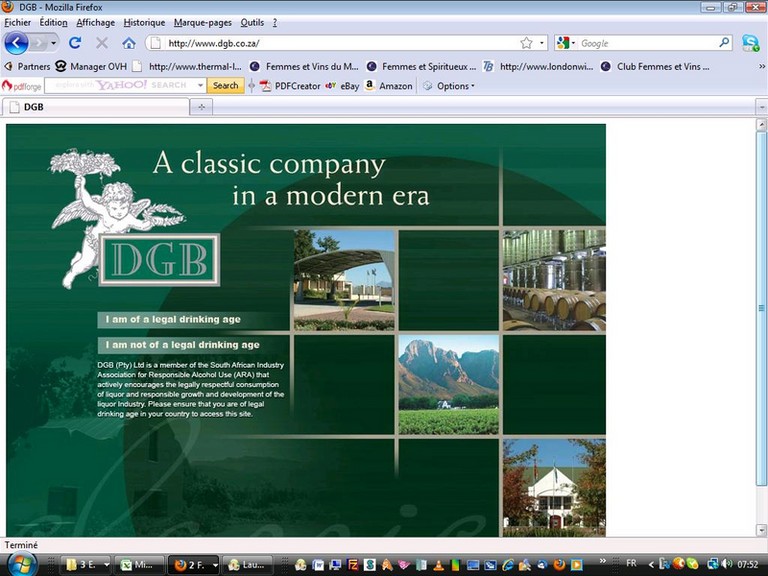768x576 pixels.
Task: Open the Marque-pages menu
Action: (x=203, y=22)
